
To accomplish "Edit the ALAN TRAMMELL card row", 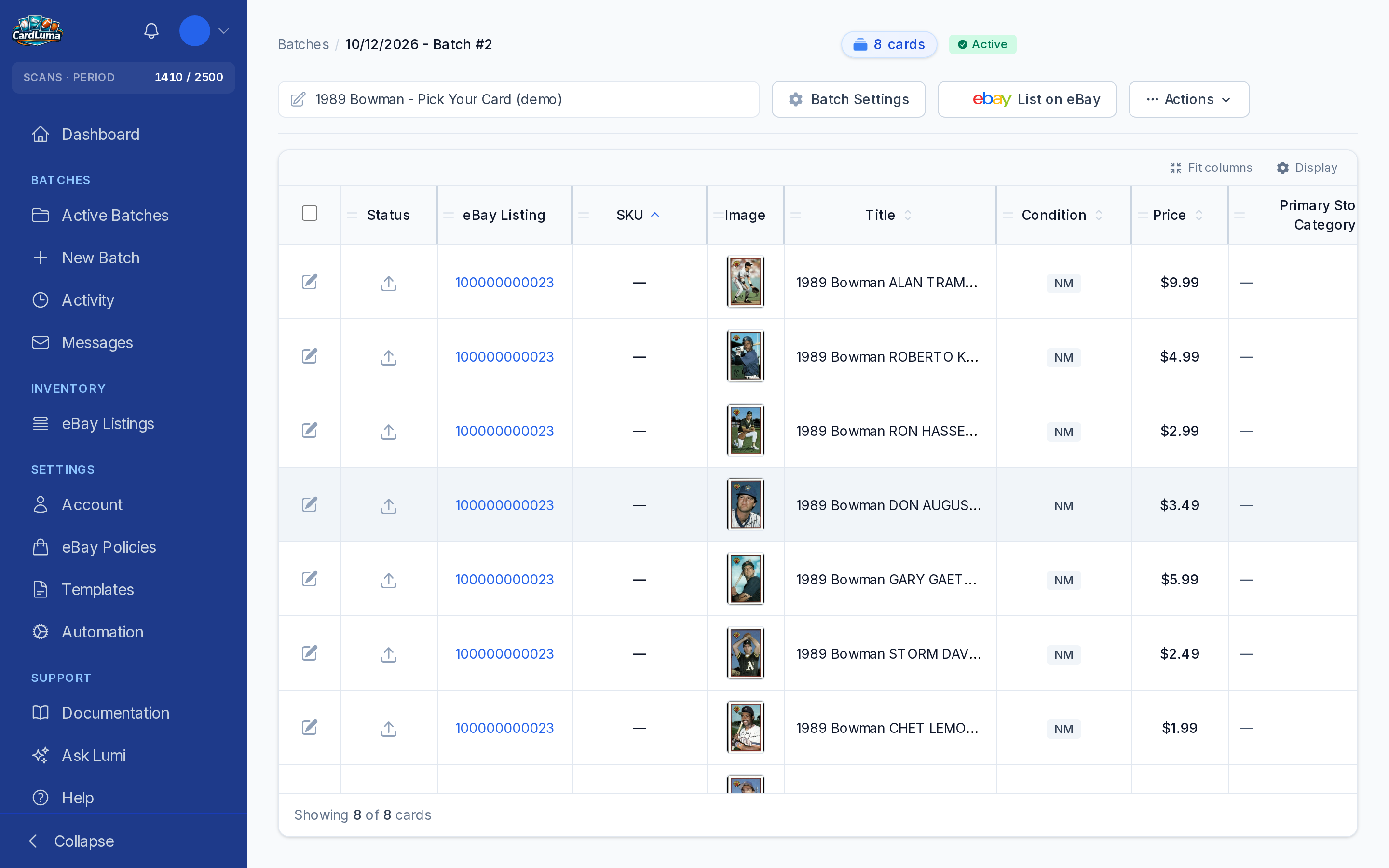I will [309, 282].
